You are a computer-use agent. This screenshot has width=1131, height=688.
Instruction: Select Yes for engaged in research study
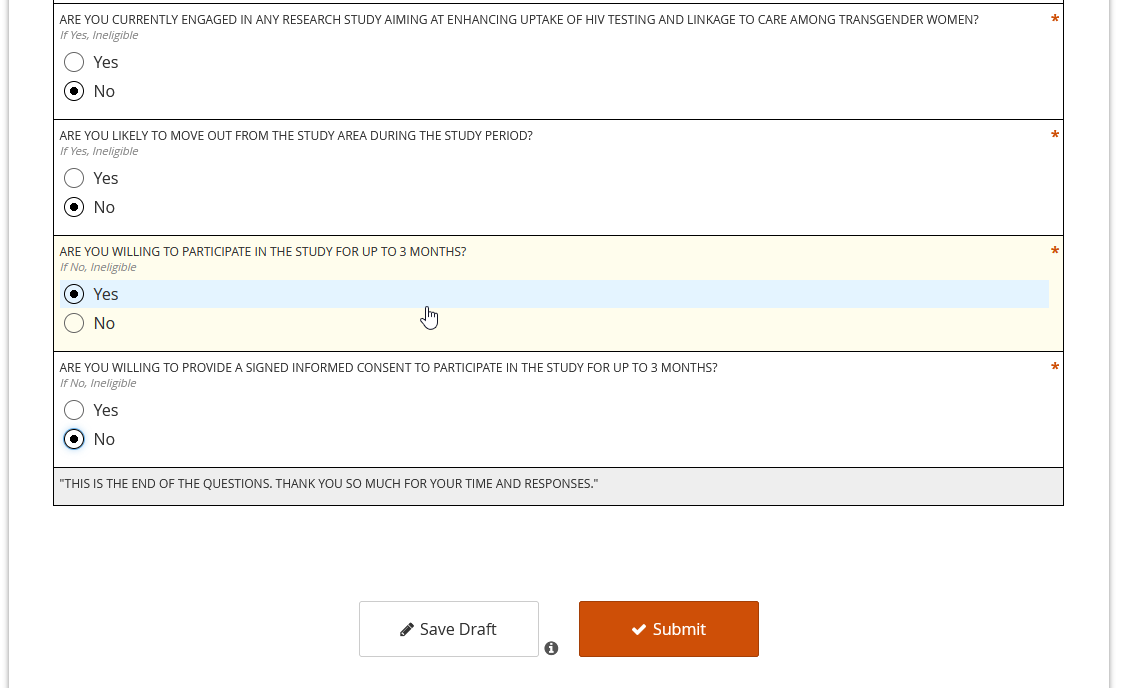74,62
